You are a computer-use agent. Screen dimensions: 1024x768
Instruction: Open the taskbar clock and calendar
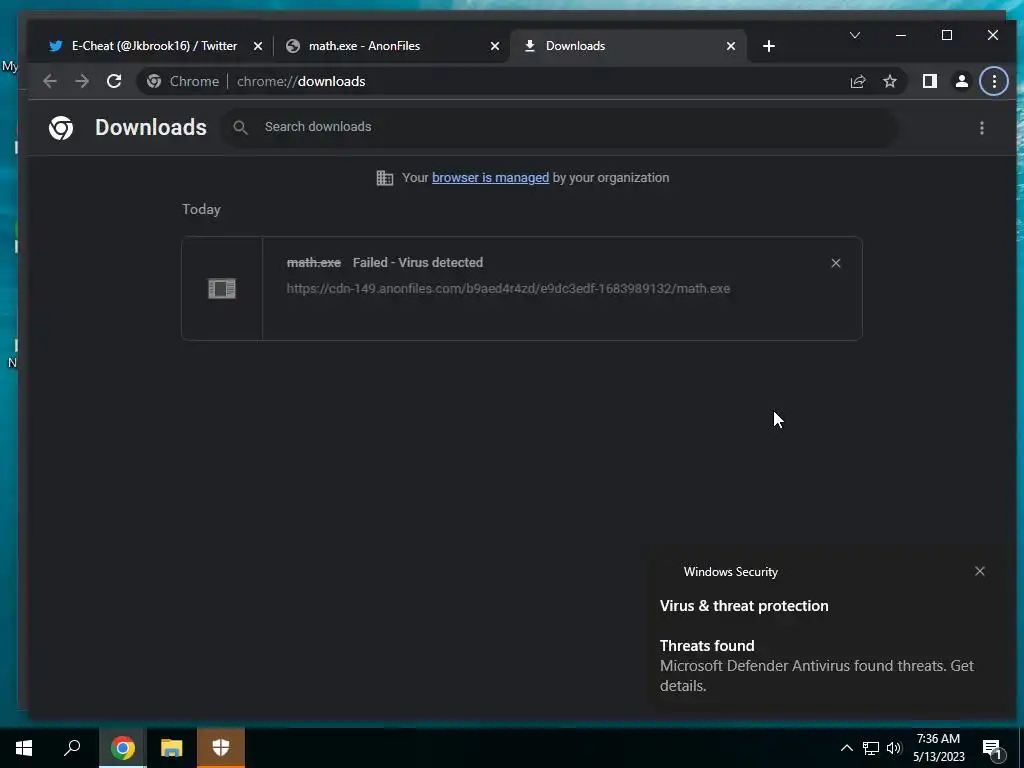[938, 748]
